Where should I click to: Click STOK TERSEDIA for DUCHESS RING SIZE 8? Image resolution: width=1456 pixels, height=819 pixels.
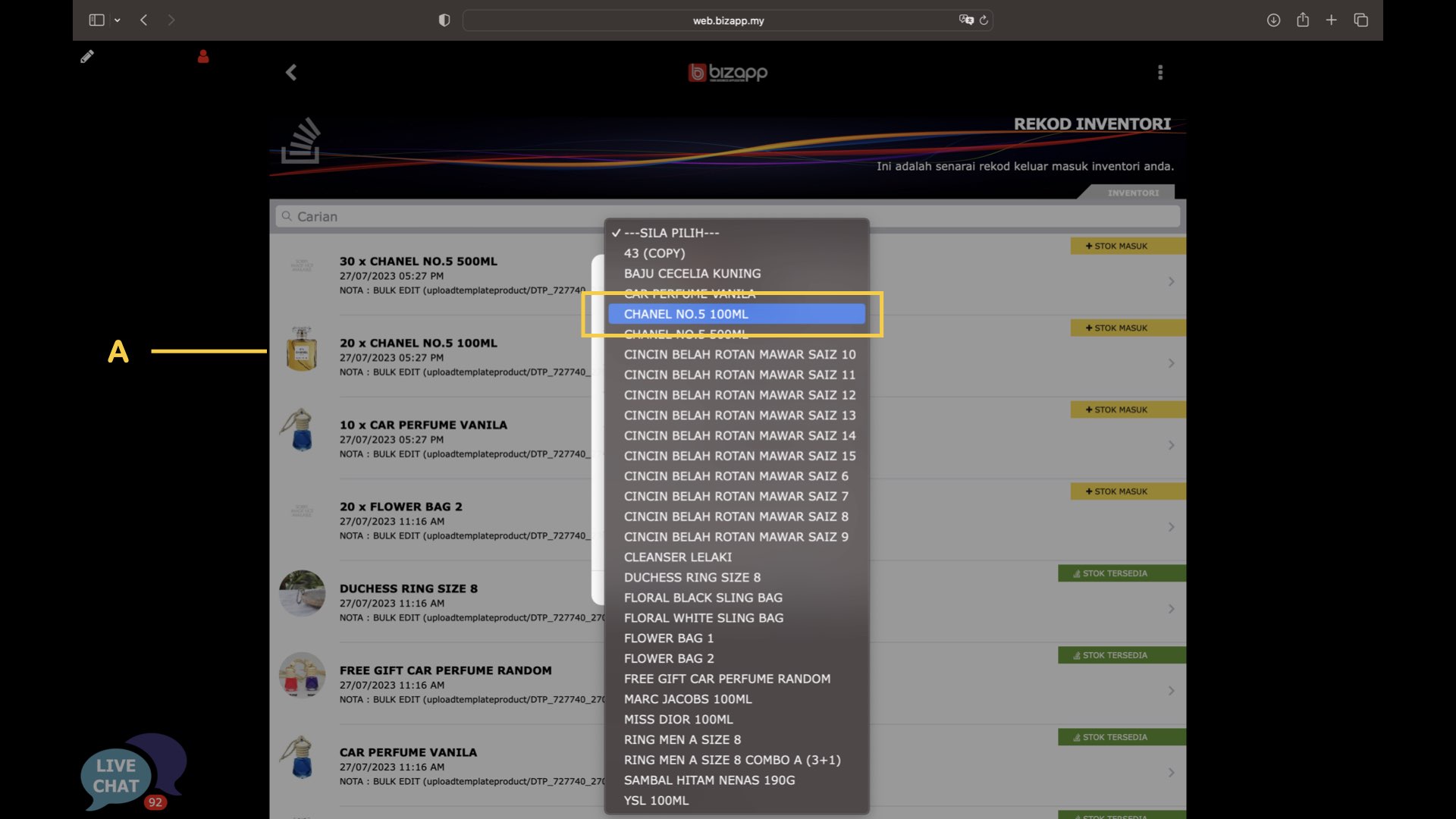[1122, 573]
